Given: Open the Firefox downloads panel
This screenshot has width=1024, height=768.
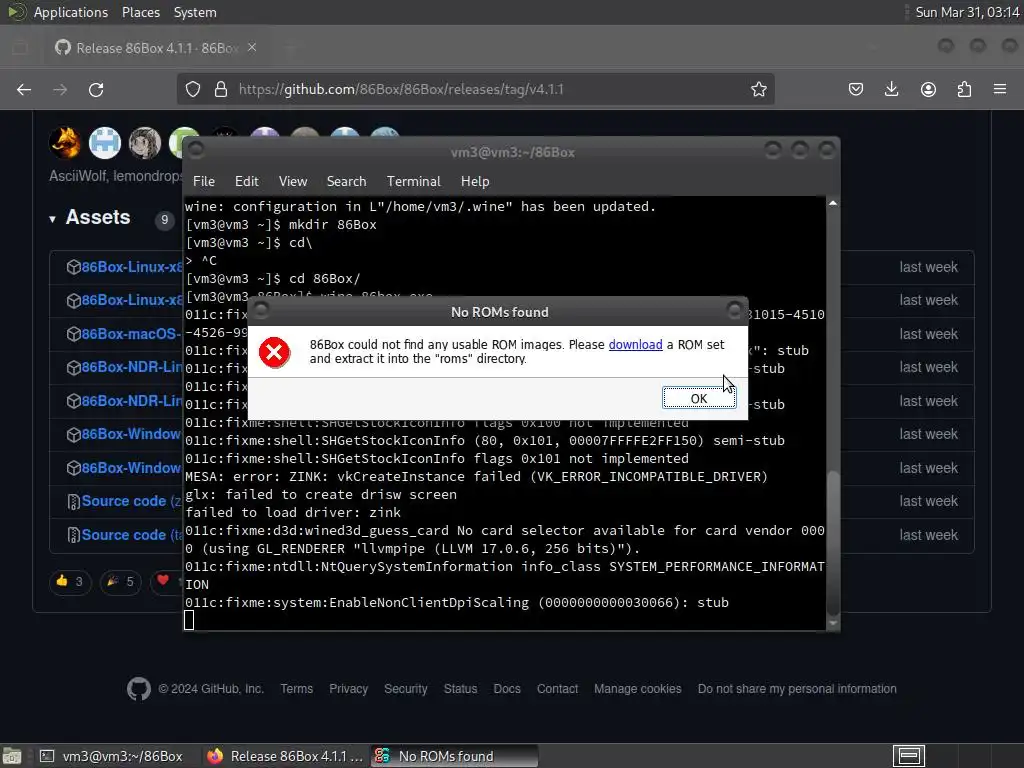Looking at the screenshot, I should (x=891, y=89).
